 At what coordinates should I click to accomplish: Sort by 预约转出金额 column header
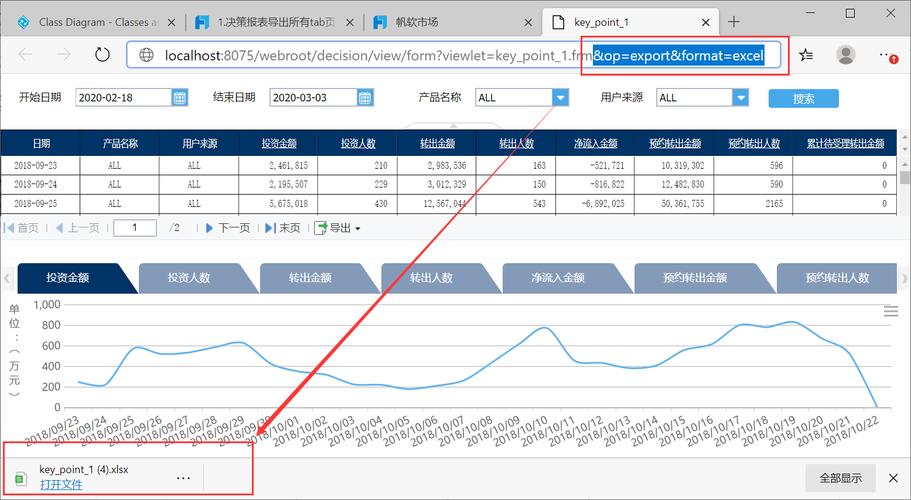[675, 143]
